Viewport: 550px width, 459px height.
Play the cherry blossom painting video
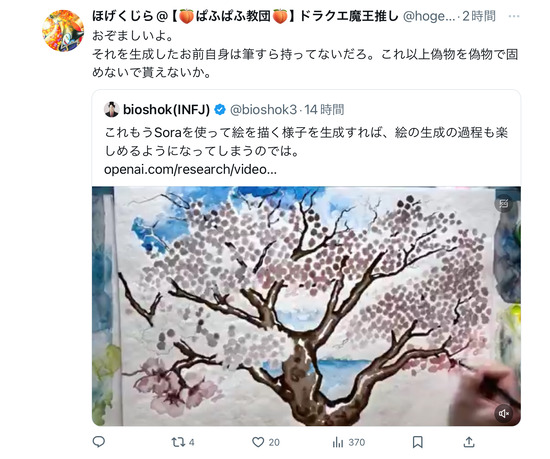pos(306,306)
